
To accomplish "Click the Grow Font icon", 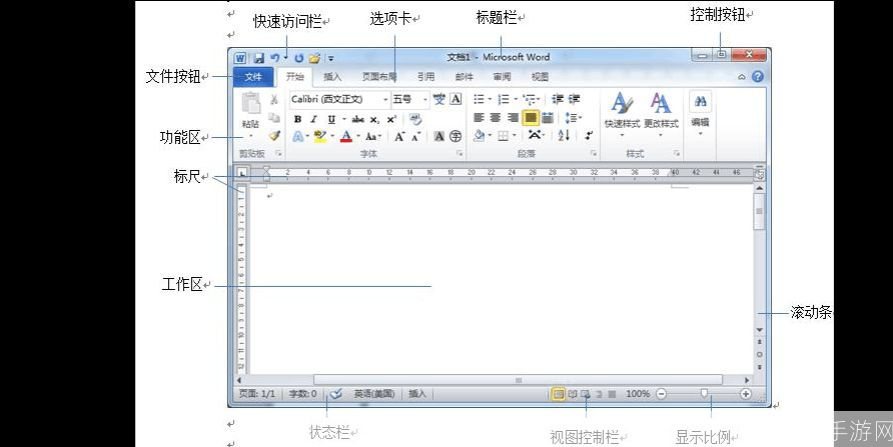I will [x=399, y=137].
